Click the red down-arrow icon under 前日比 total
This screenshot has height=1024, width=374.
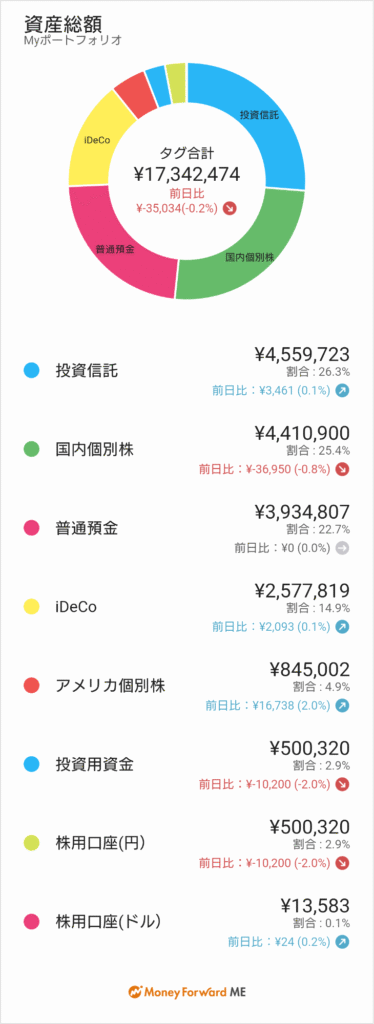[230, 208]
